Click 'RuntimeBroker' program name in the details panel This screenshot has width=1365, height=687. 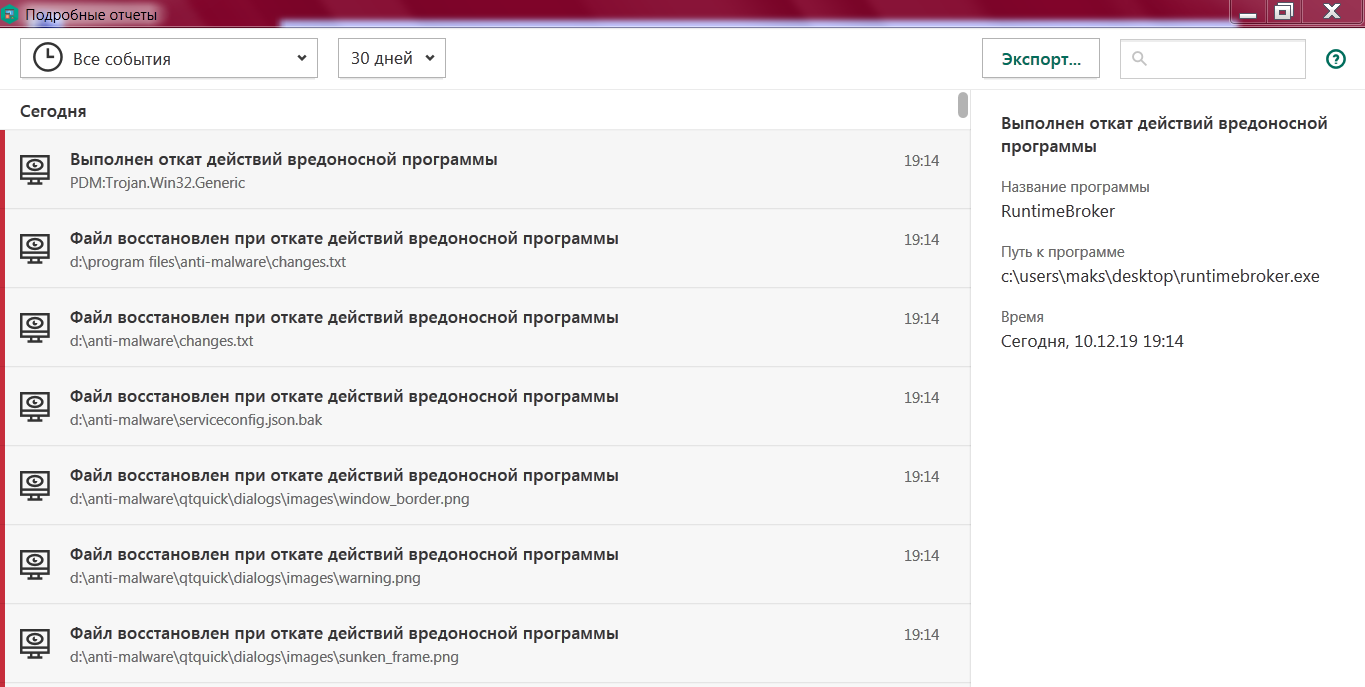(1058, 211)
